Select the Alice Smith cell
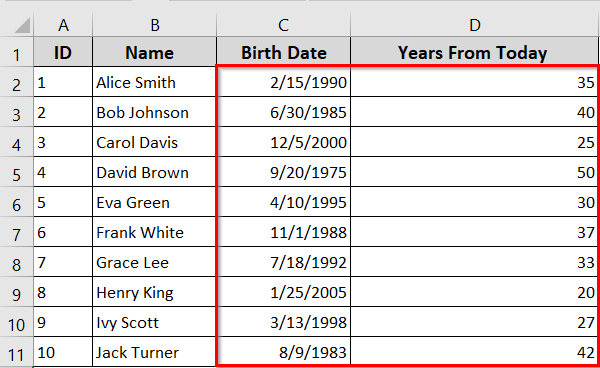 pyautogui.click(x=155, y=82)
